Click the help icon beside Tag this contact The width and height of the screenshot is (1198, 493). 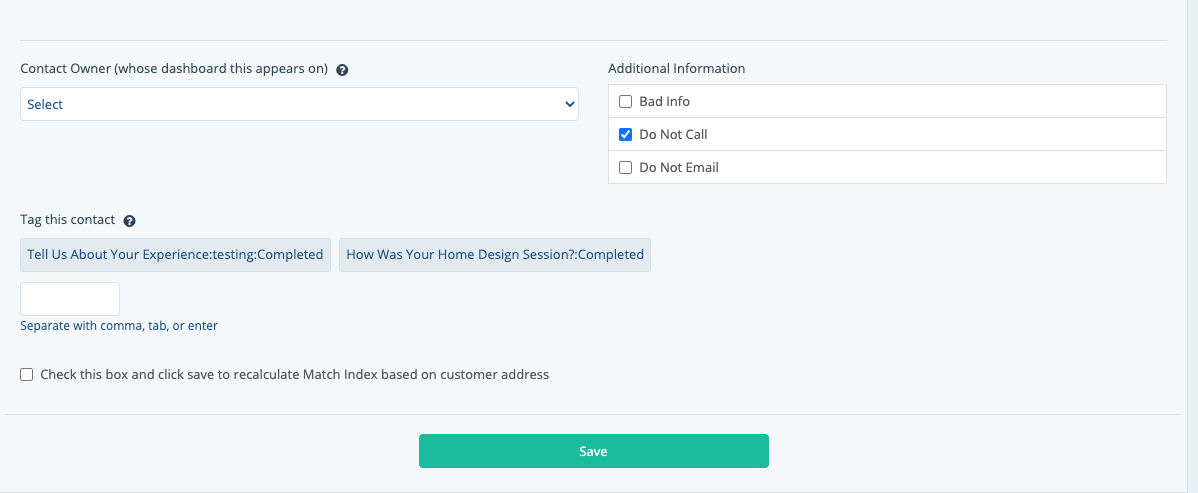[x=129, y=221]
